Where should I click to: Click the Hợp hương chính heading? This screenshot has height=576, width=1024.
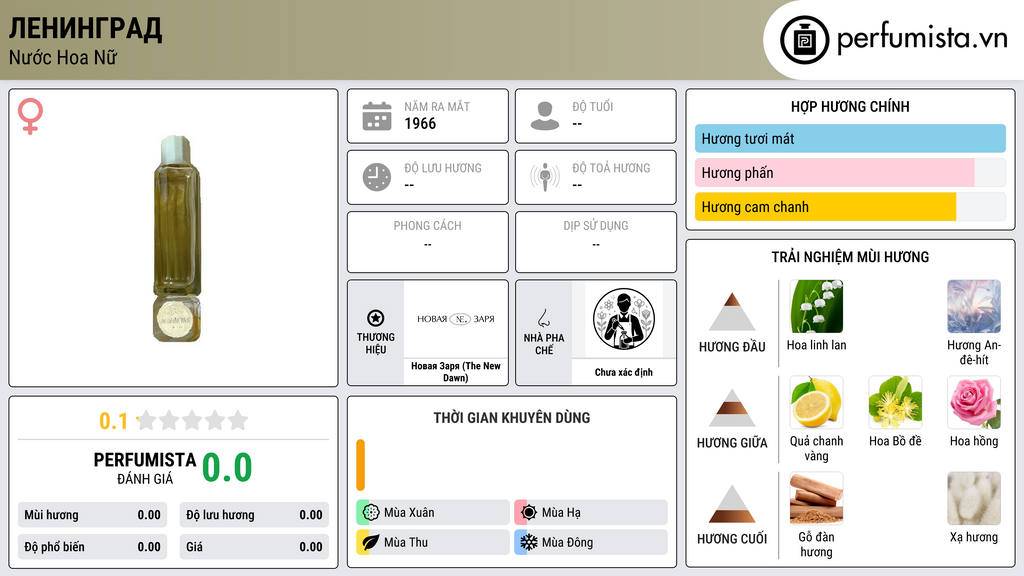[850, 106]
